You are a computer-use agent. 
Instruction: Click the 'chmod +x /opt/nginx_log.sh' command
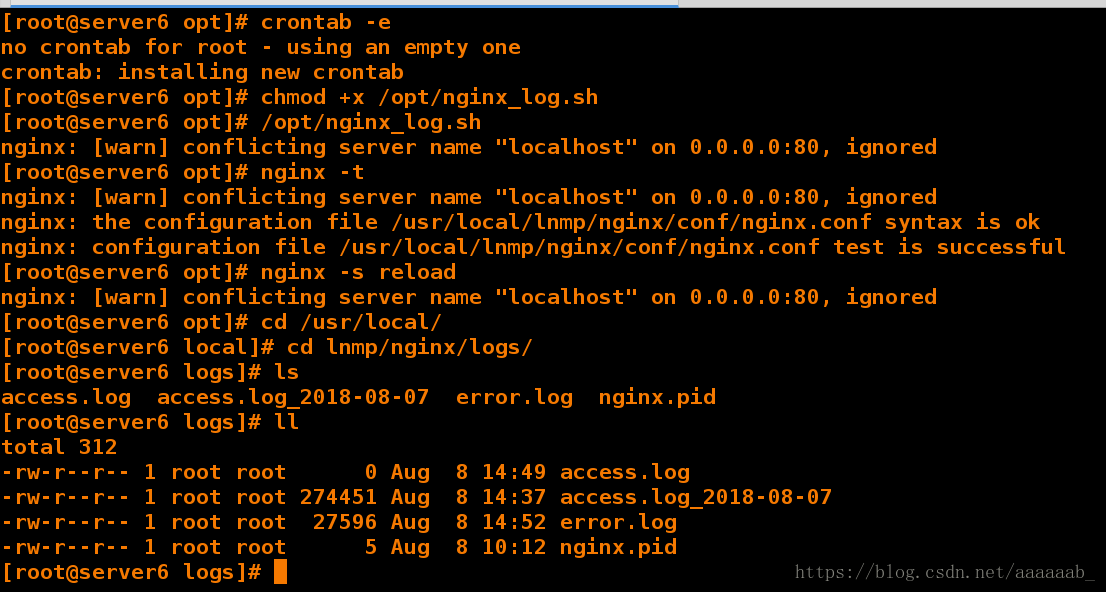click(x=429, y=97)
